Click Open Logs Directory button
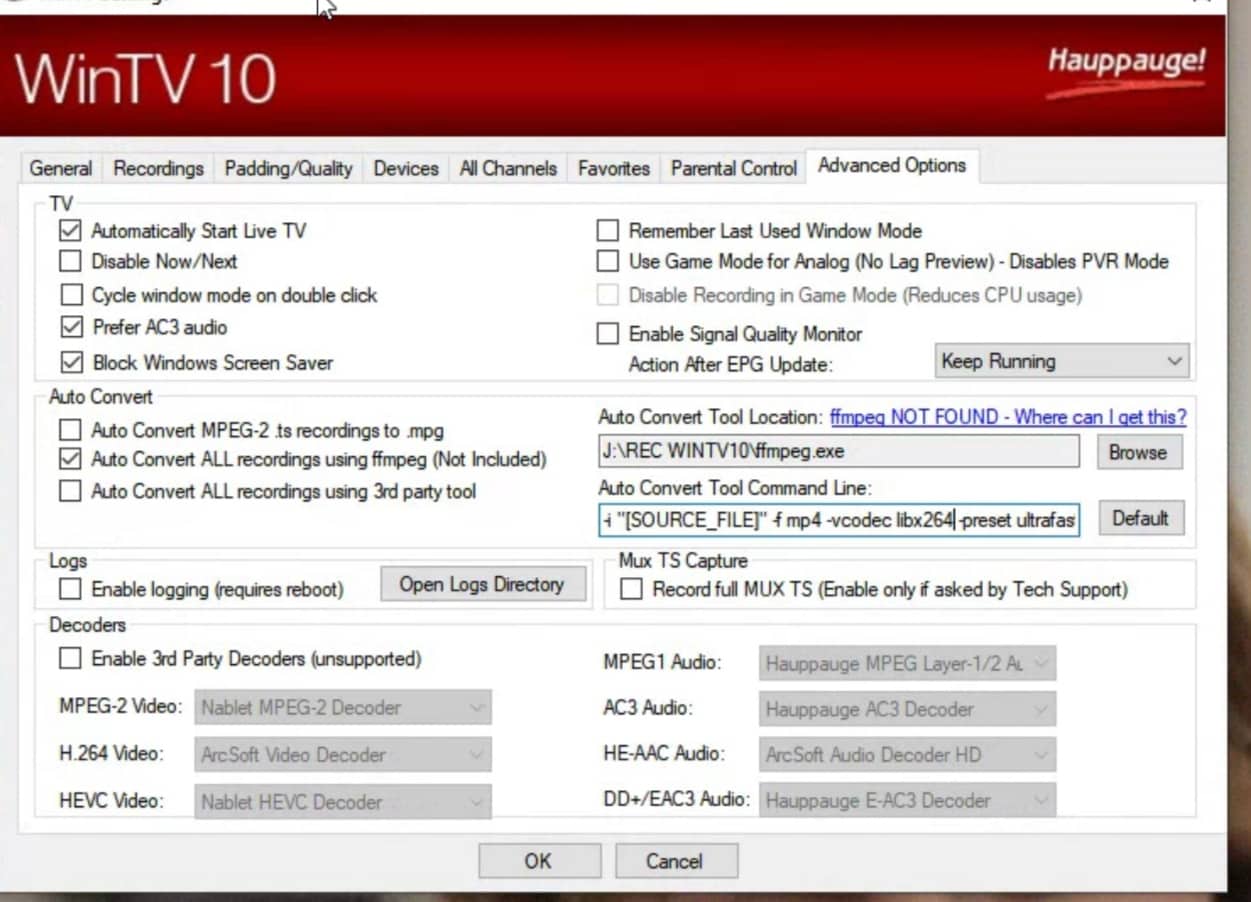Viewport: 1251px width, 902px height. [x=482, y=585]
